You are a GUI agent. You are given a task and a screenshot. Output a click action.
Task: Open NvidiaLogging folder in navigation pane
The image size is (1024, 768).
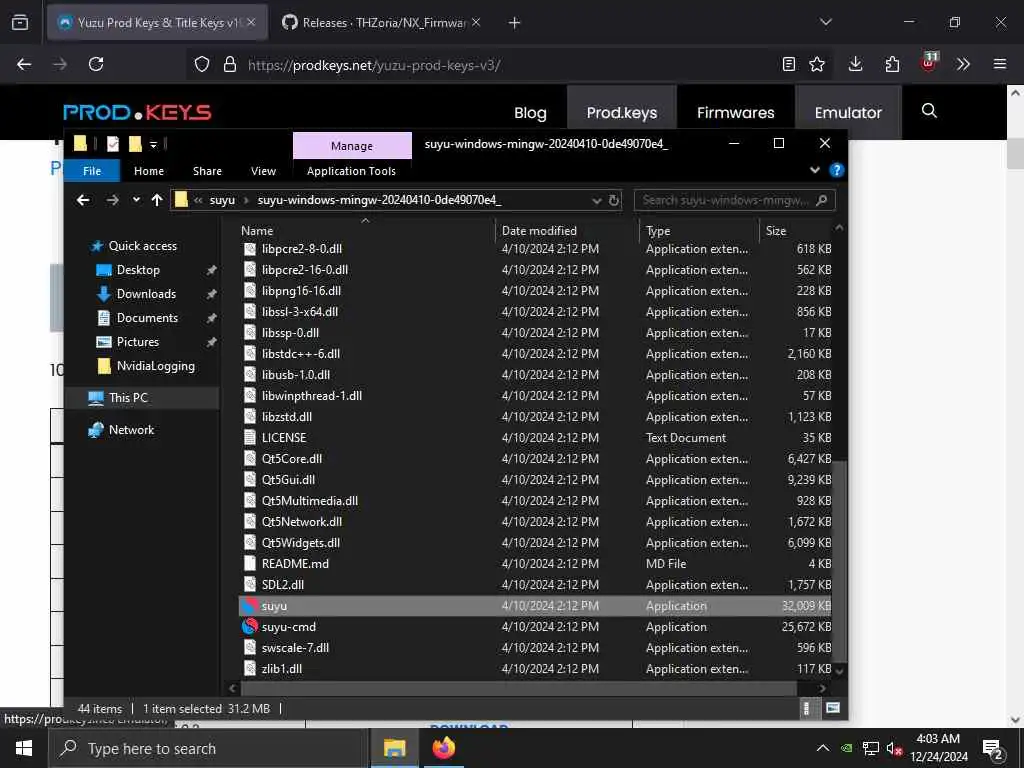tap(155, 366)
